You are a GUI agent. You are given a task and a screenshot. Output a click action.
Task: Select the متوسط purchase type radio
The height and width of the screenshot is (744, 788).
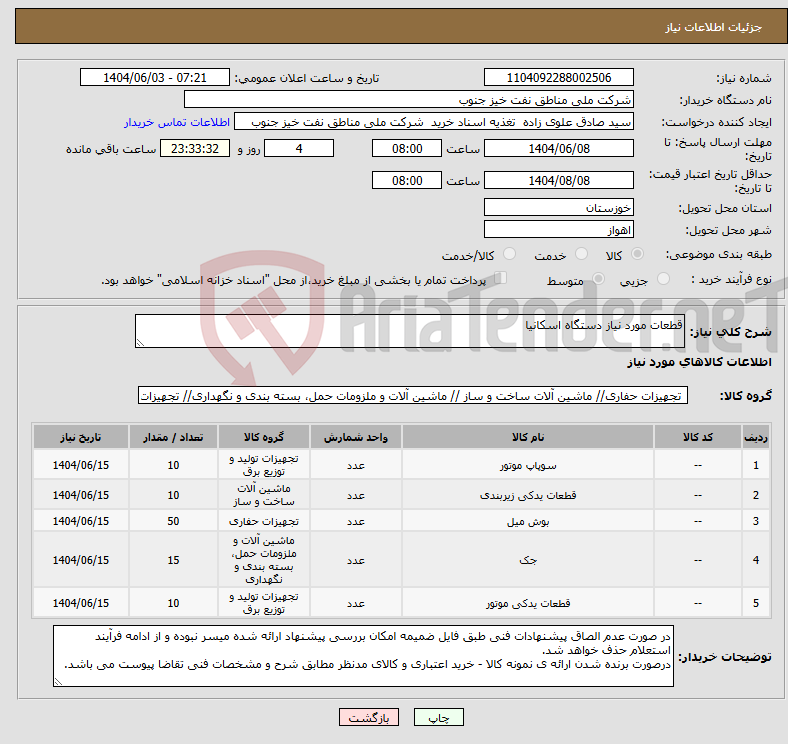(598, 278)
